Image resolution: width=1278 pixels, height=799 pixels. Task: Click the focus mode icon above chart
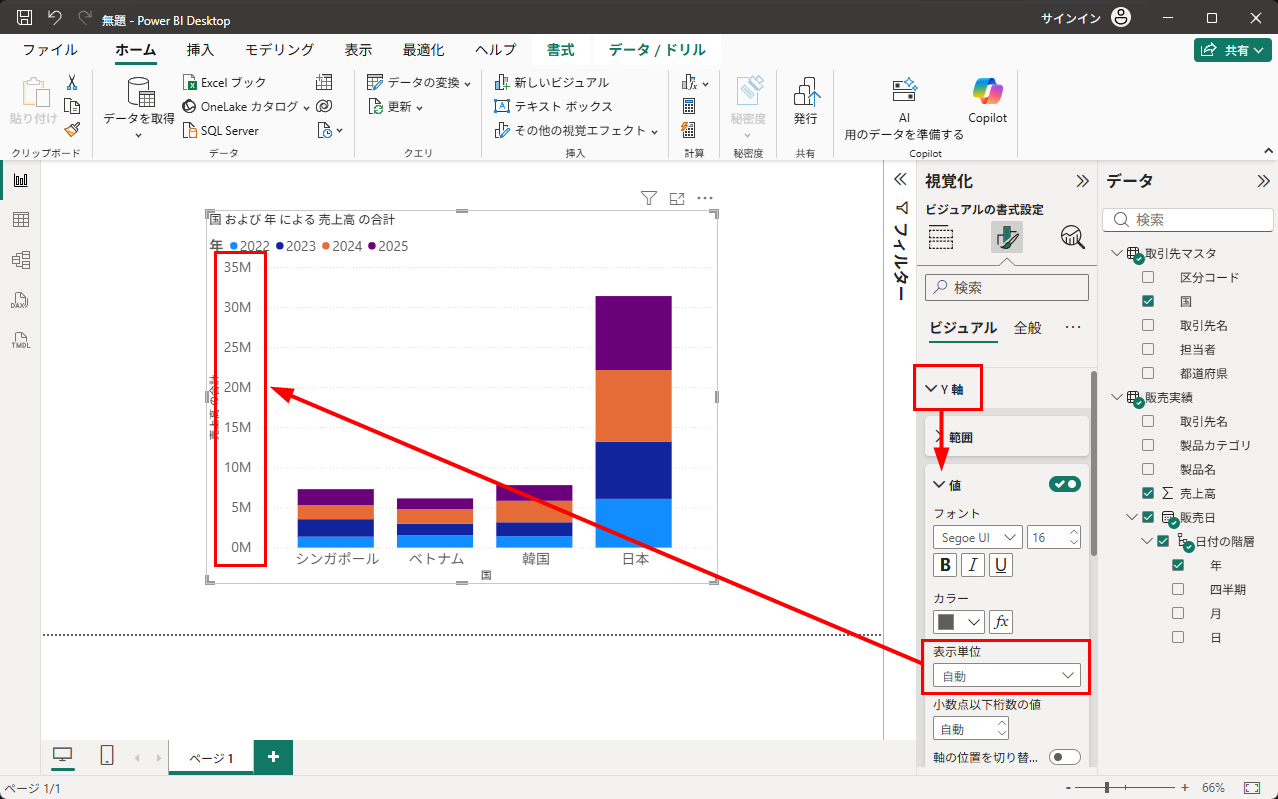point(677,199)
